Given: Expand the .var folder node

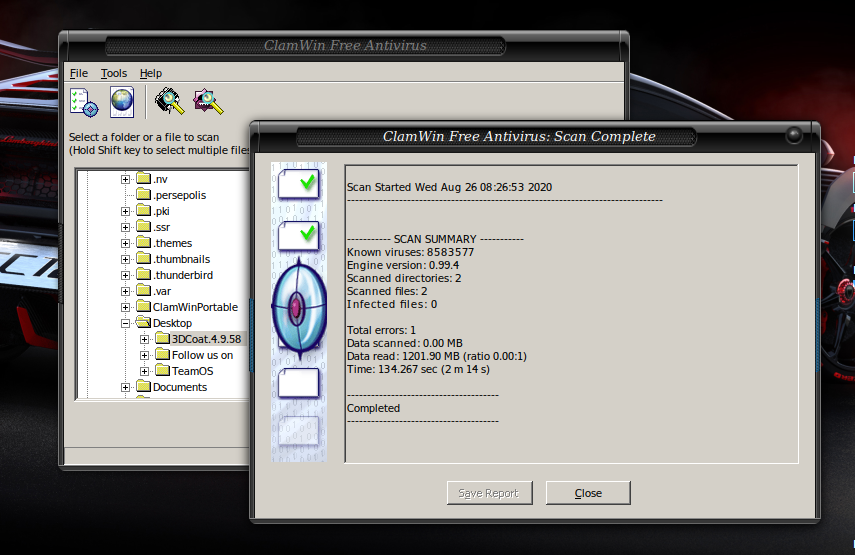Looking at the screenshot, I should [125, 292].
